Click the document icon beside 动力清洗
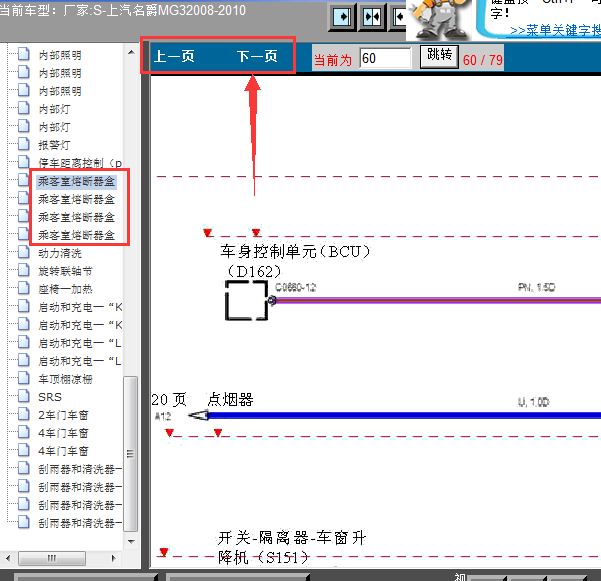601x581 pixels. (24, 252)
